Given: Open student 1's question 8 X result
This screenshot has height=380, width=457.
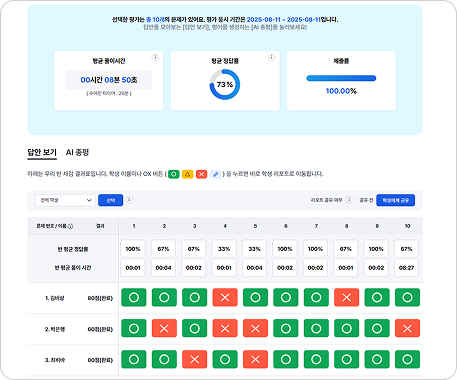Looking at the screenshot, I should [x=347, y=297].
